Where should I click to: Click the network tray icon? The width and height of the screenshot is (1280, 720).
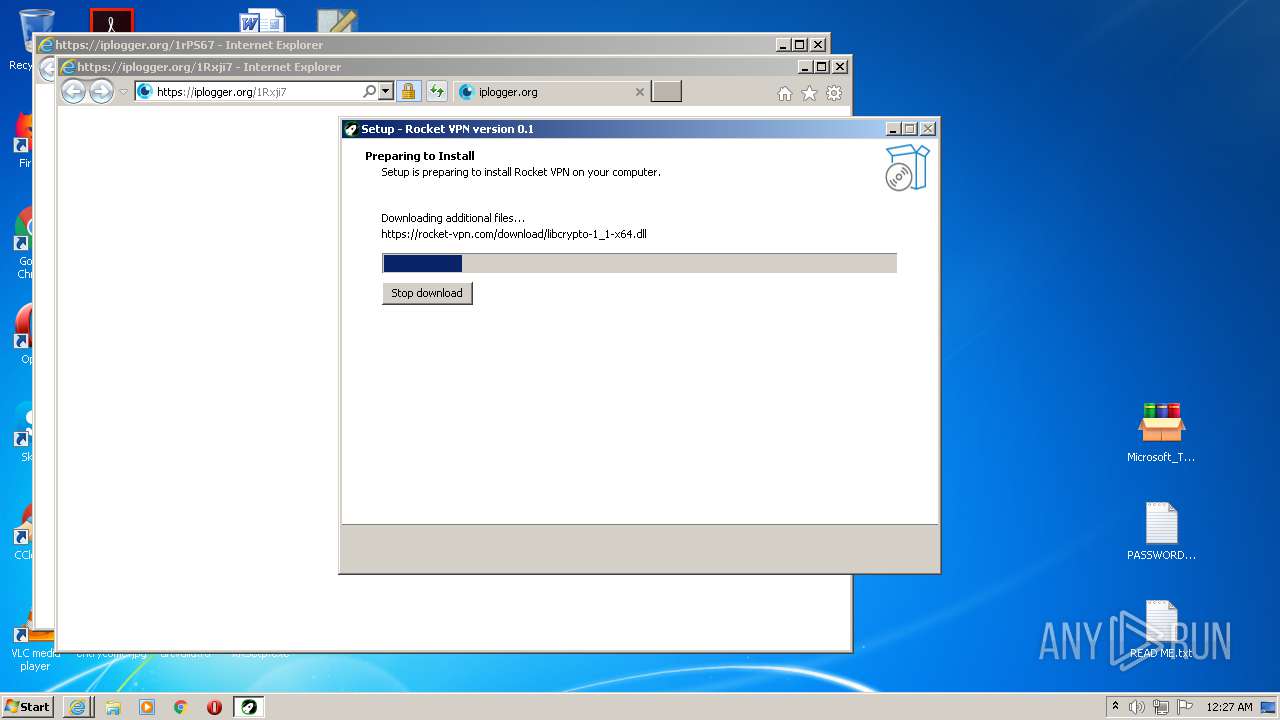pos(1161,707)
